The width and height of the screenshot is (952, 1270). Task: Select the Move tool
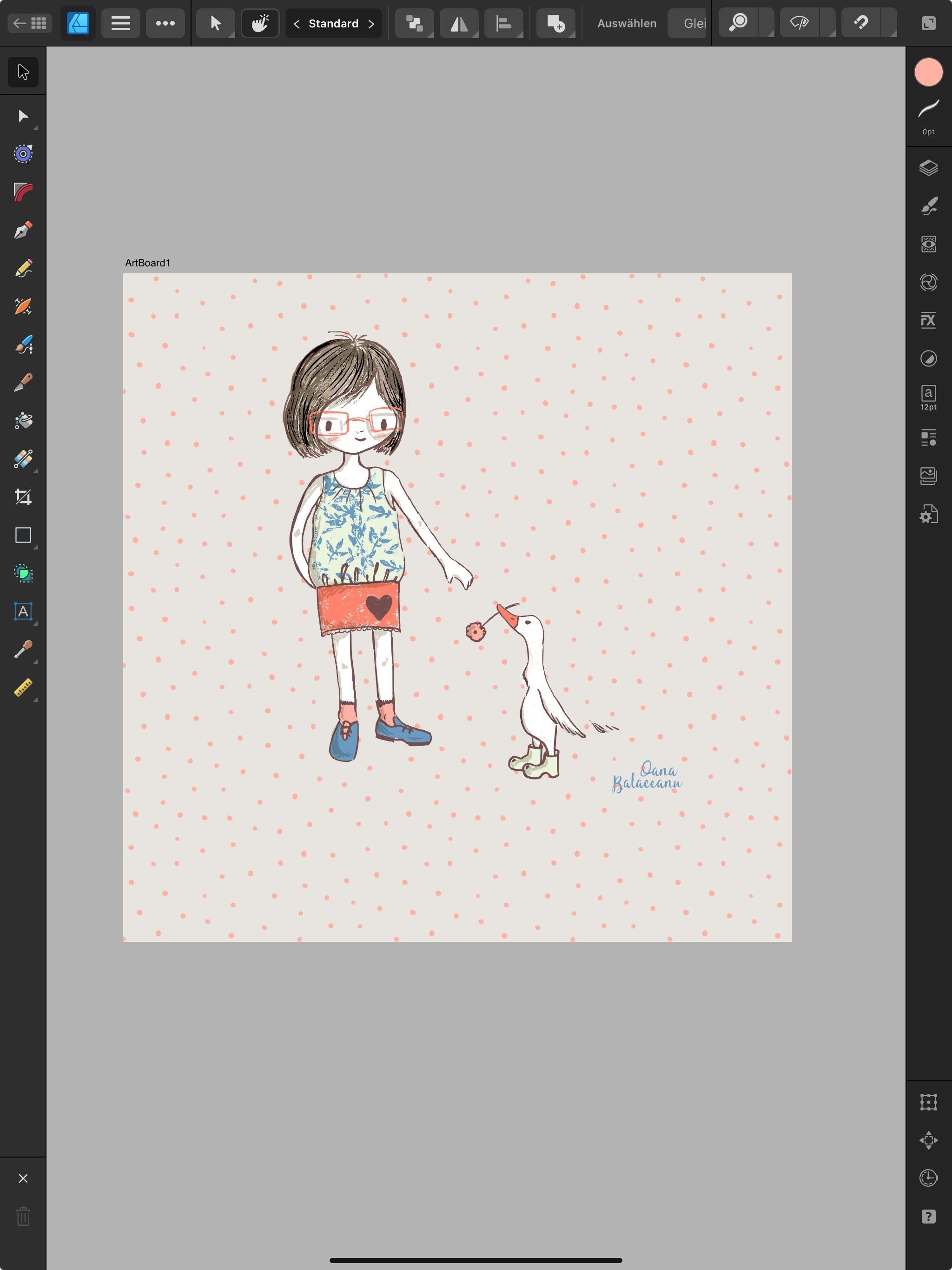click(x=23, y=72)
